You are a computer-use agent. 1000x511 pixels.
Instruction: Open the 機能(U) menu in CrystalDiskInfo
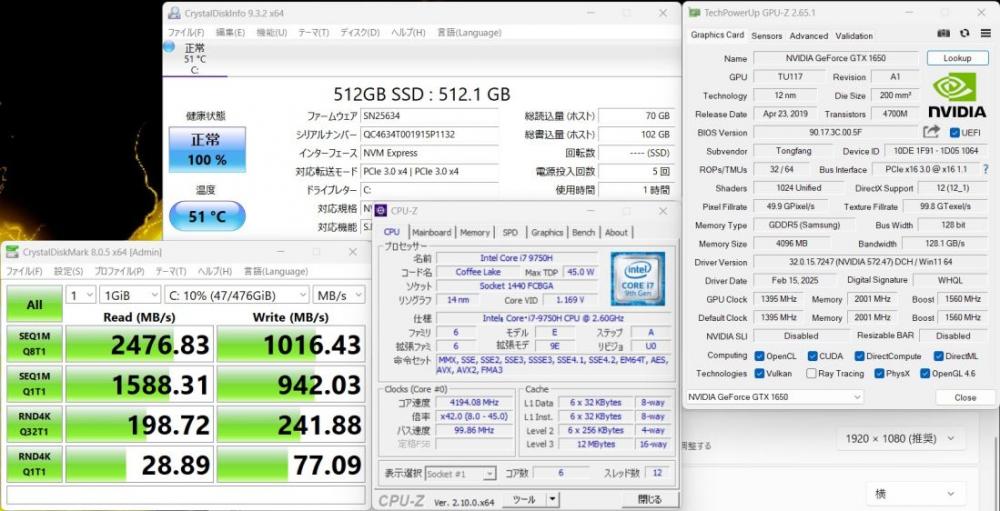coord(272,33)
